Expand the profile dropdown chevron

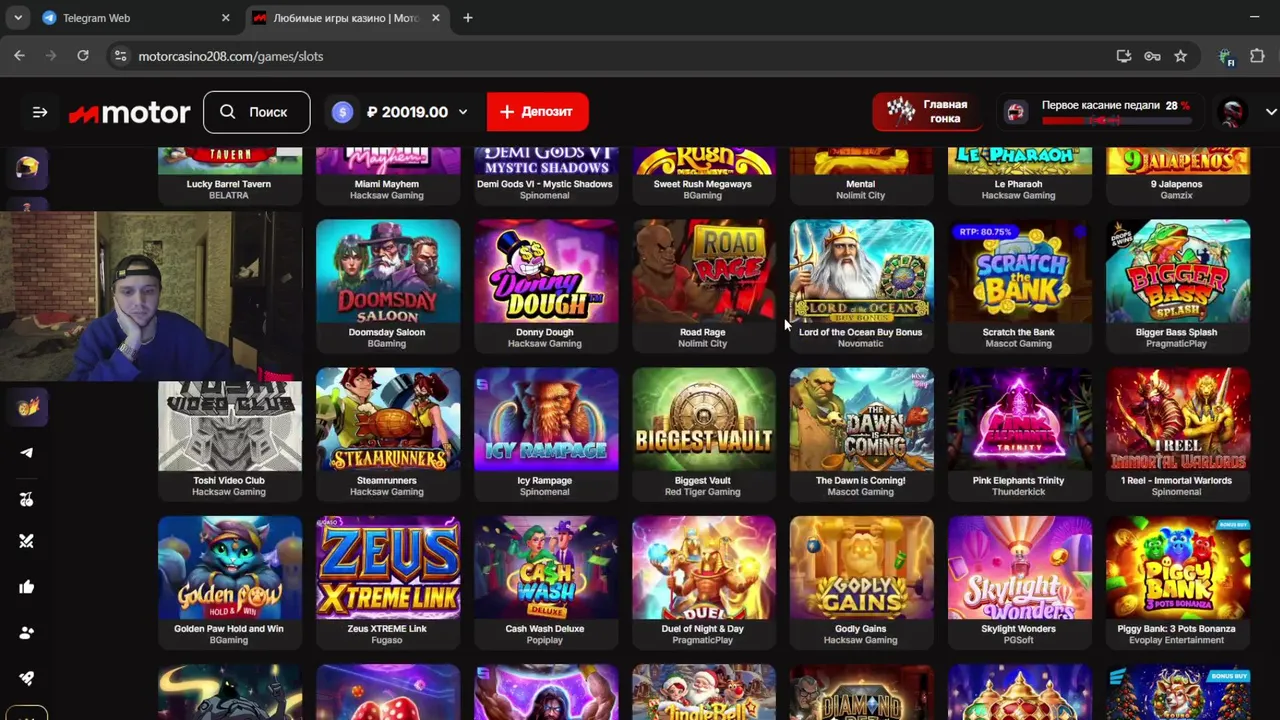[1271, 112]
